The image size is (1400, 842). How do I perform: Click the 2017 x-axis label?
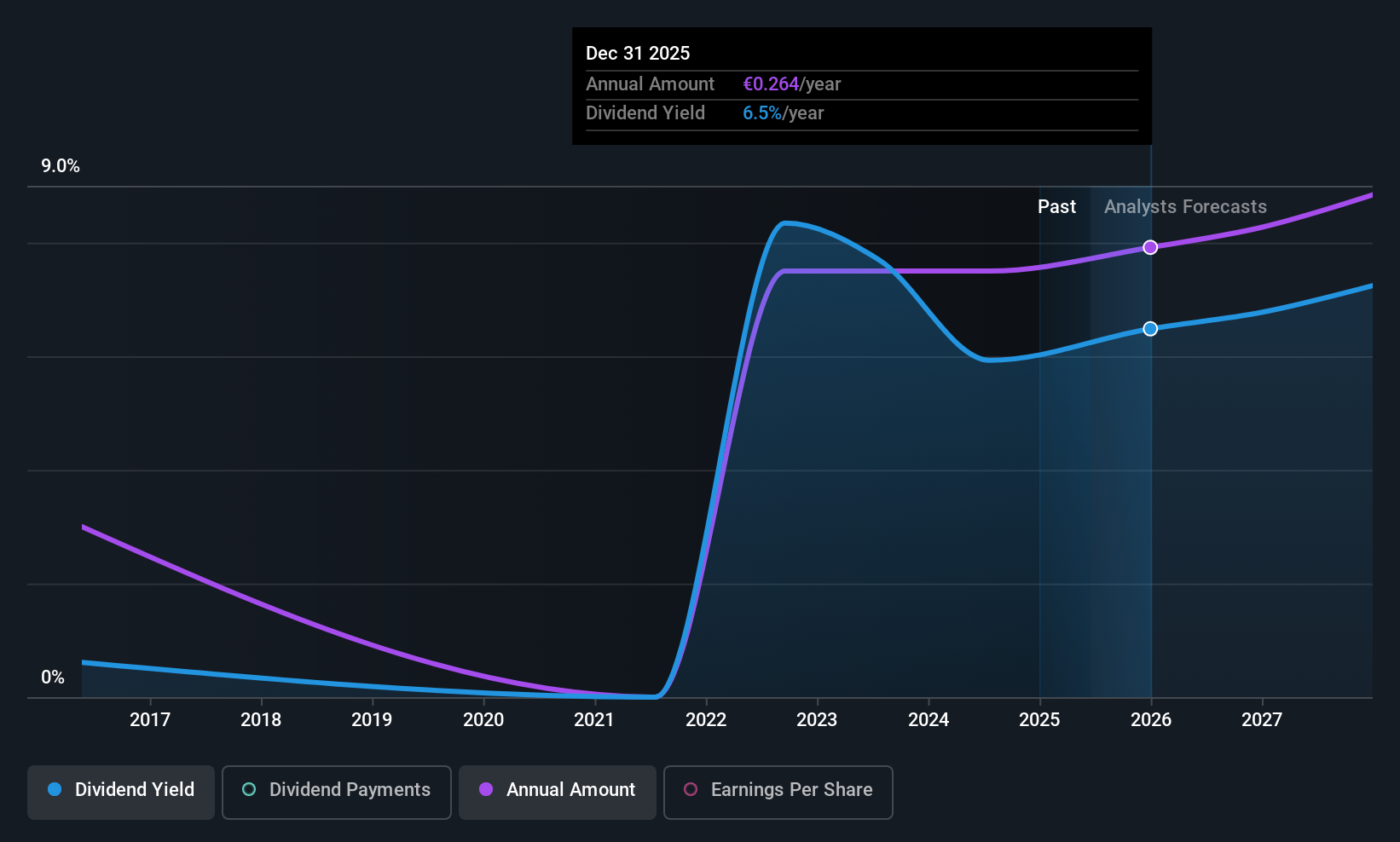click(x=150, y=720)
